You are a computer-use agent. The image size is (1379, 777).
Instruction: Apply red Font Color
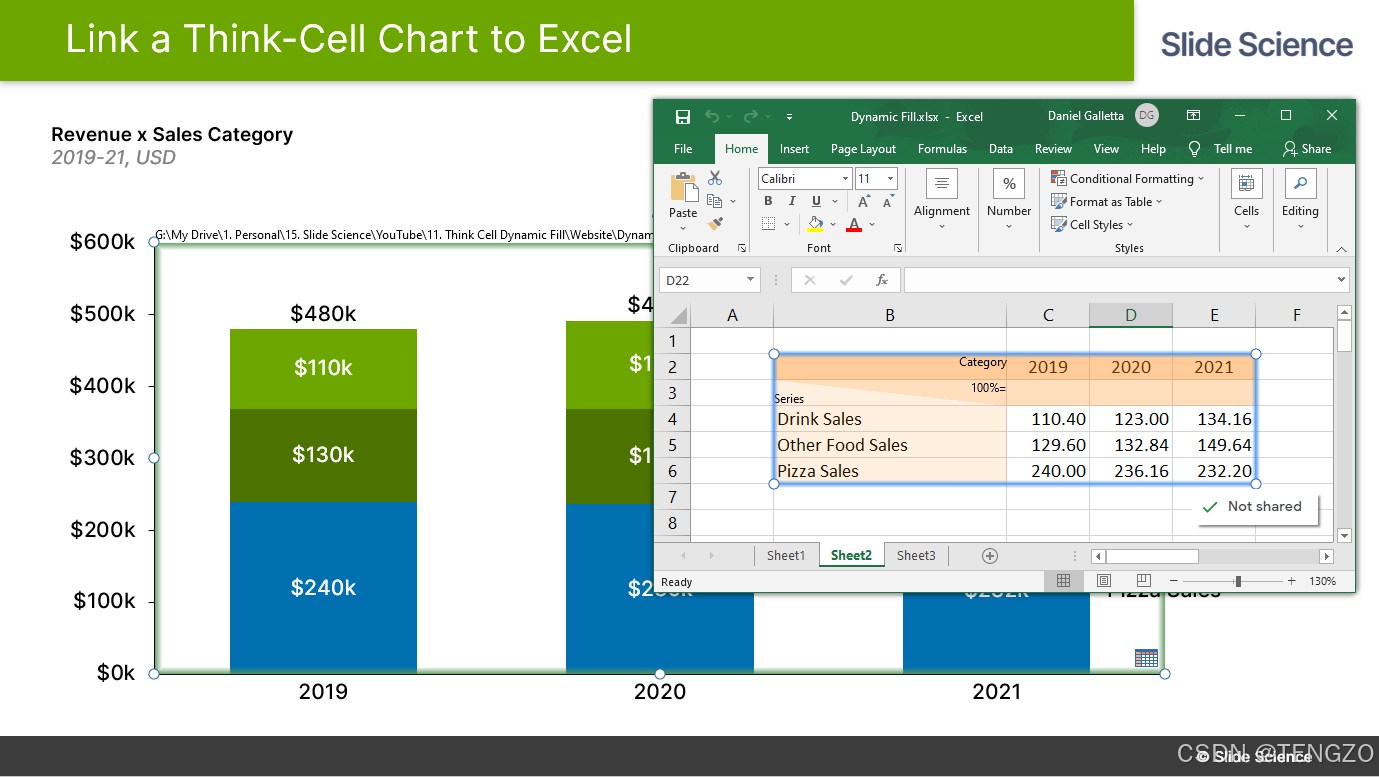[854, 224]
